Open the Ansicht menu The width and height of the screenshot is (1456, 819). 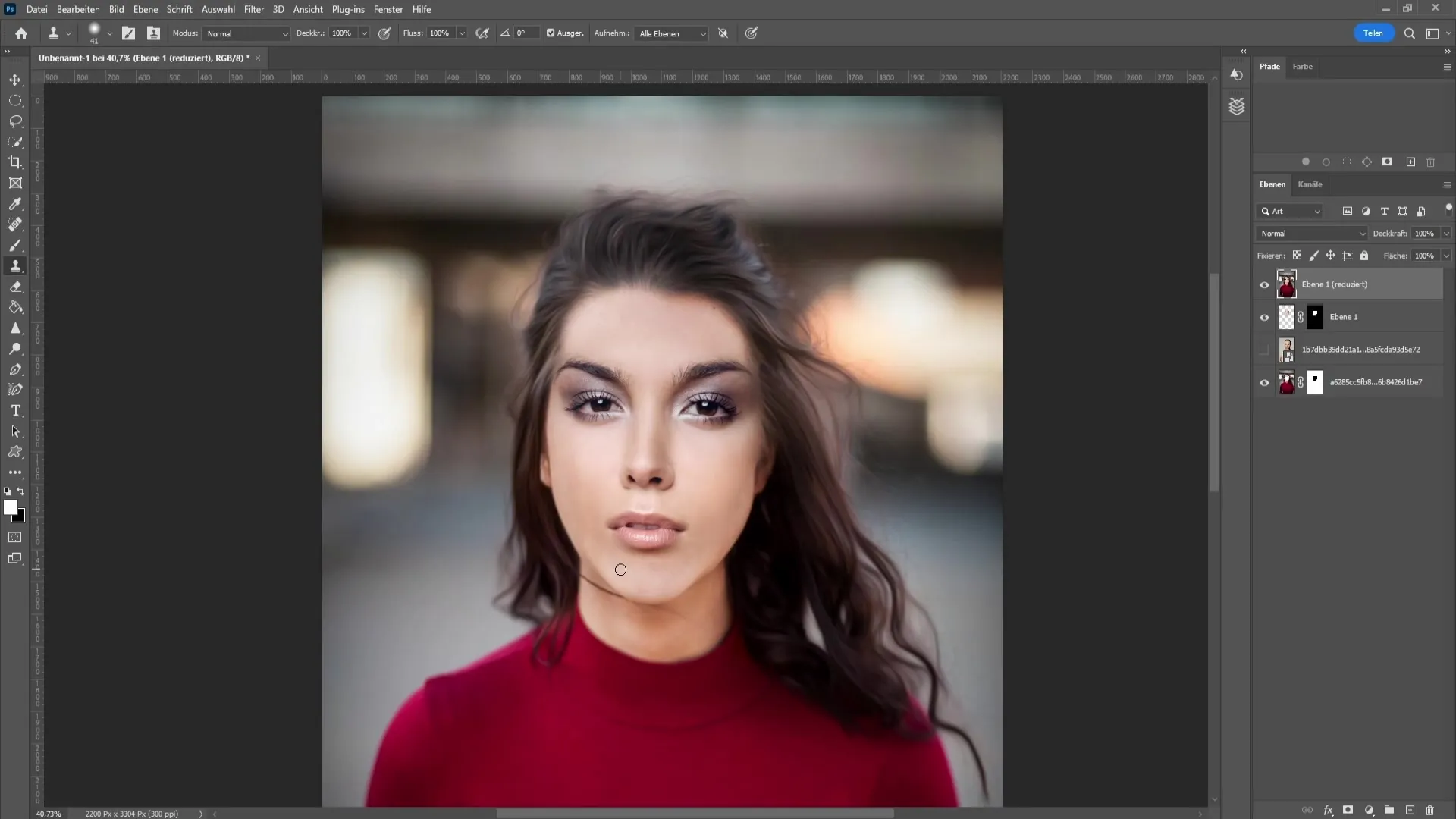coord(308,9)
